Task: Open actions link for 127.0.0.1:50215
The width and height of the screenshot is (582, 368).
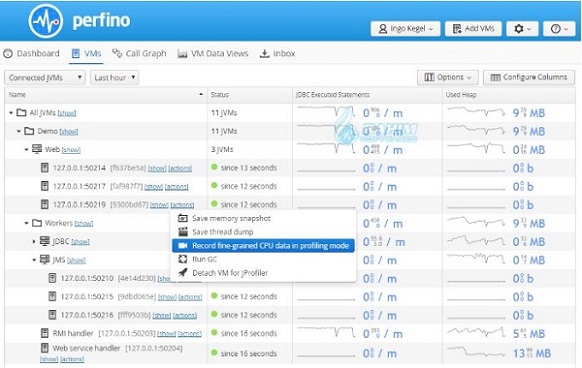Action: click(190, 297)
